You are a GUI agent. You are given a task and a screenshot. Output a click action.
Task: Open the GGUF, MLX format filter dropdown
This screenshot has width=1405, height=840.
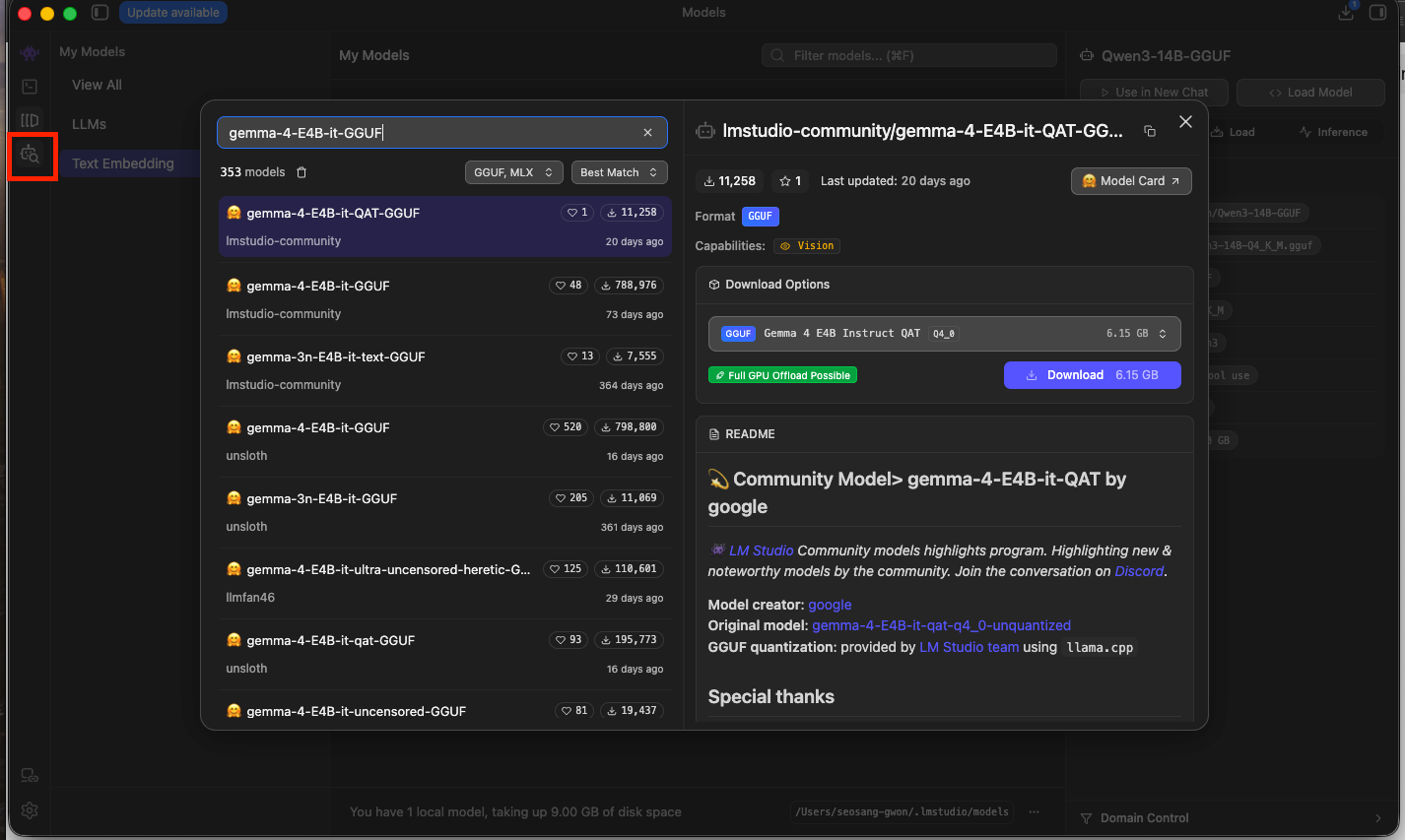tap(514, 172)
